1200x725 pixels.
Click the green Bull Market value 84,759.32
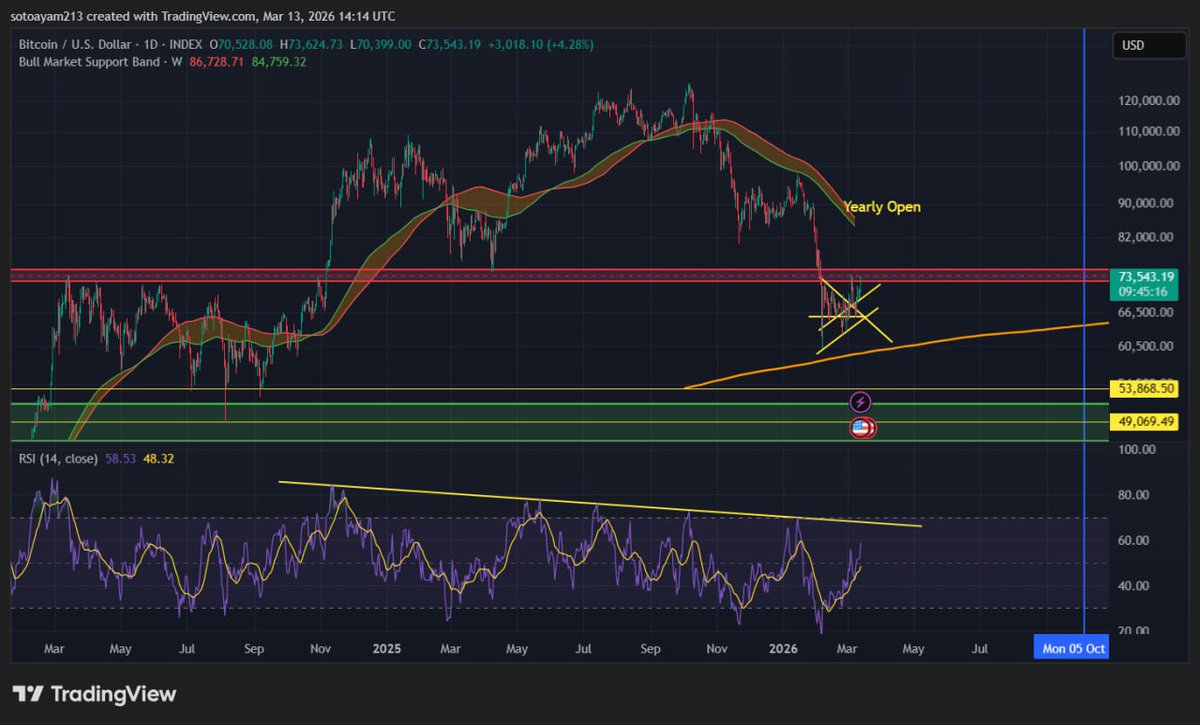coord(277,62)
